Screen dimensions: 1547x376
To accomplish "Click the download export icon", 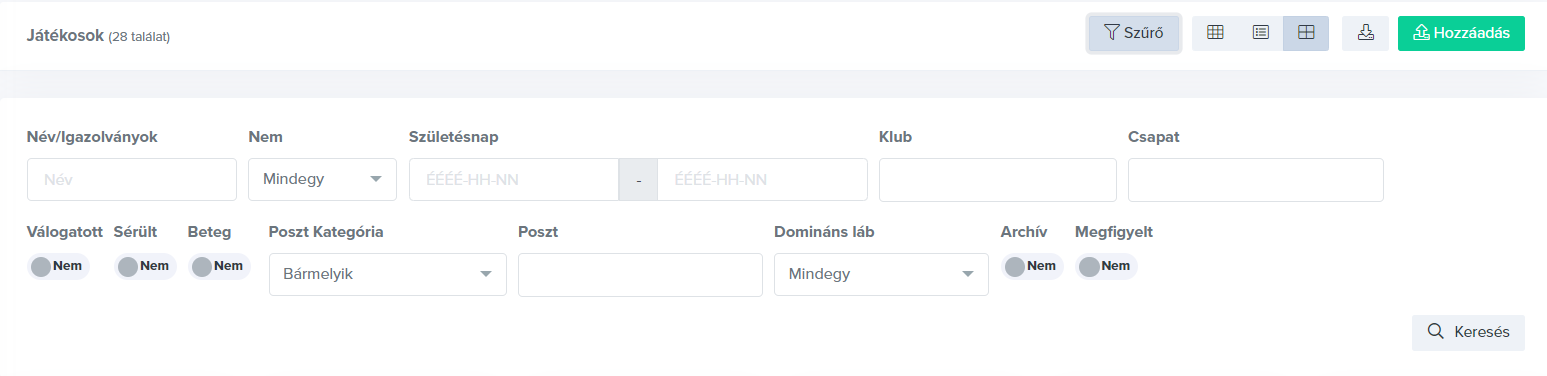I will tap(1365, 33).
